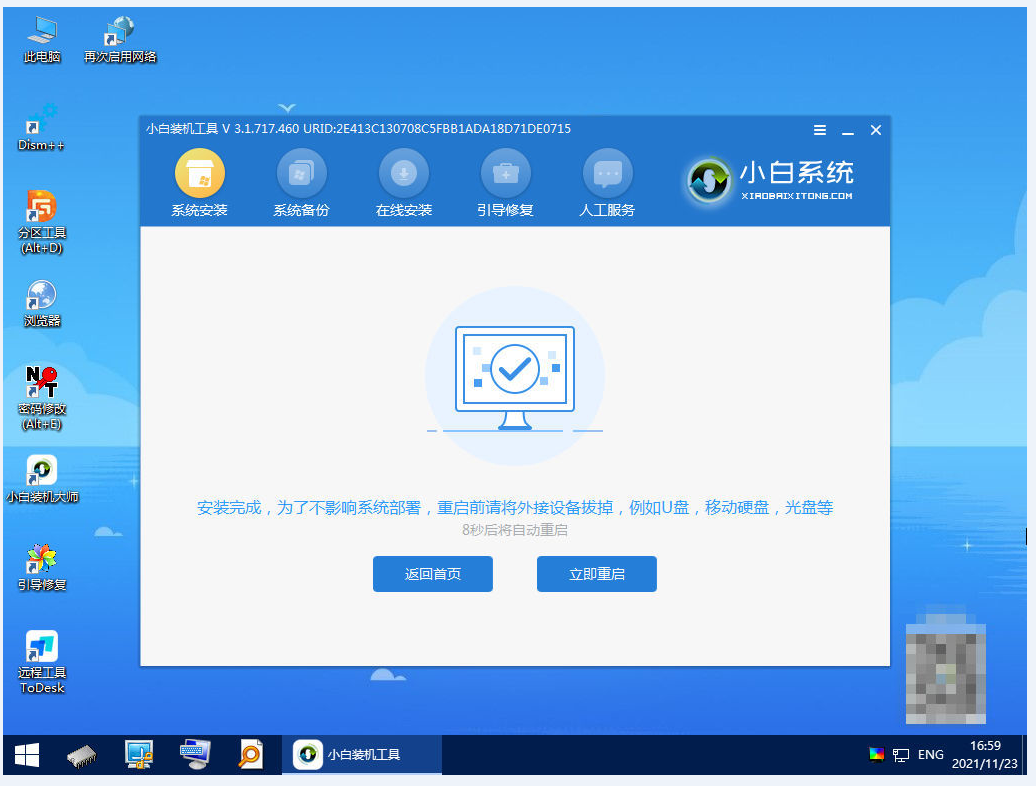Open Dism++ desktop shortcut
The height and width of the screenshot is (786, 1036).
42,120
